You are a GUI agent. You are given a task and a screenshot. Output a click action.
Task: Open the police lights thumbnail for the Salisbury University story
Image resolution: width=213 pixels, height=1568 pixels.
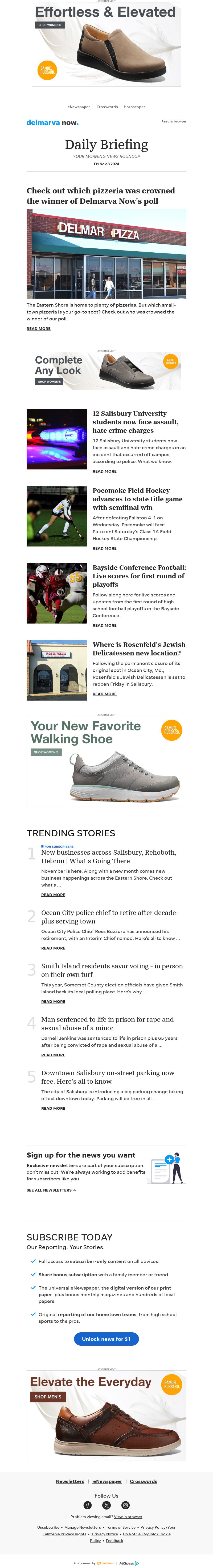(x=57, y=439)
